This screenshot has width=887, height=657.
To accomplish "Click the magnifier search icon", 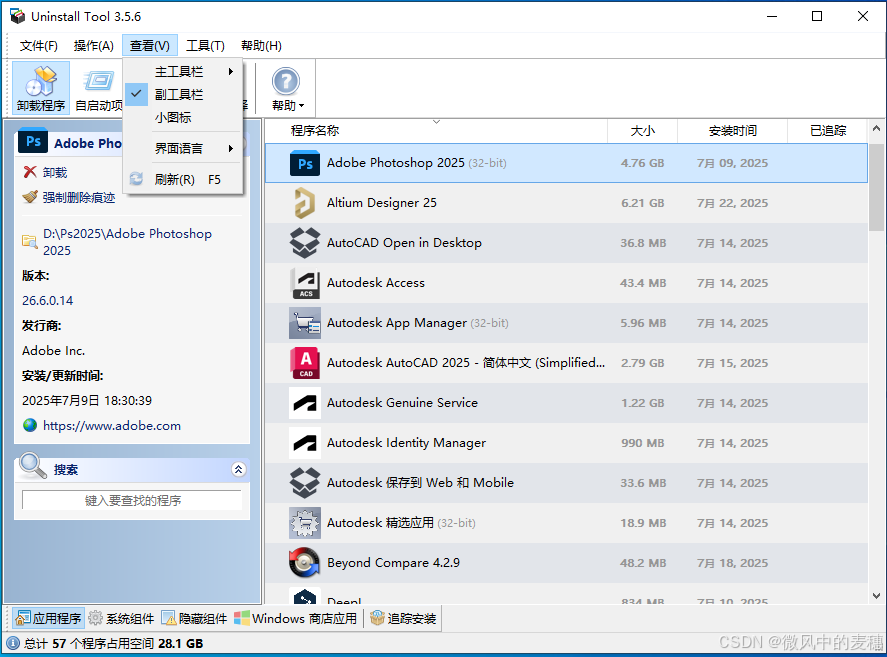I will tap(33, 466).
